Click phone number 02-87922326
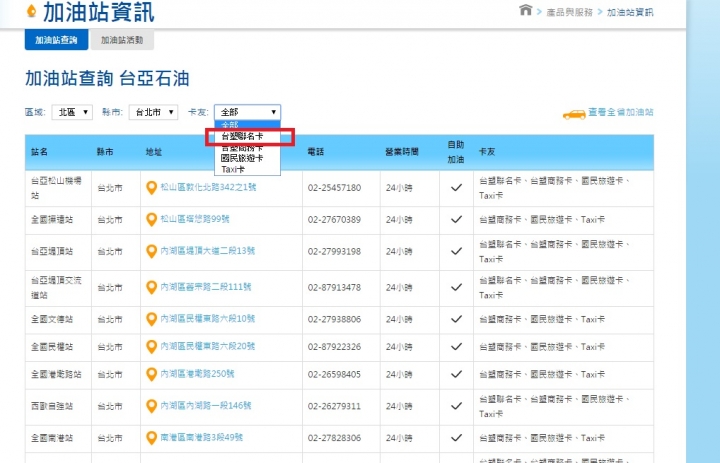This screenshot has height=463, width=720. click(x=334, y=347)
